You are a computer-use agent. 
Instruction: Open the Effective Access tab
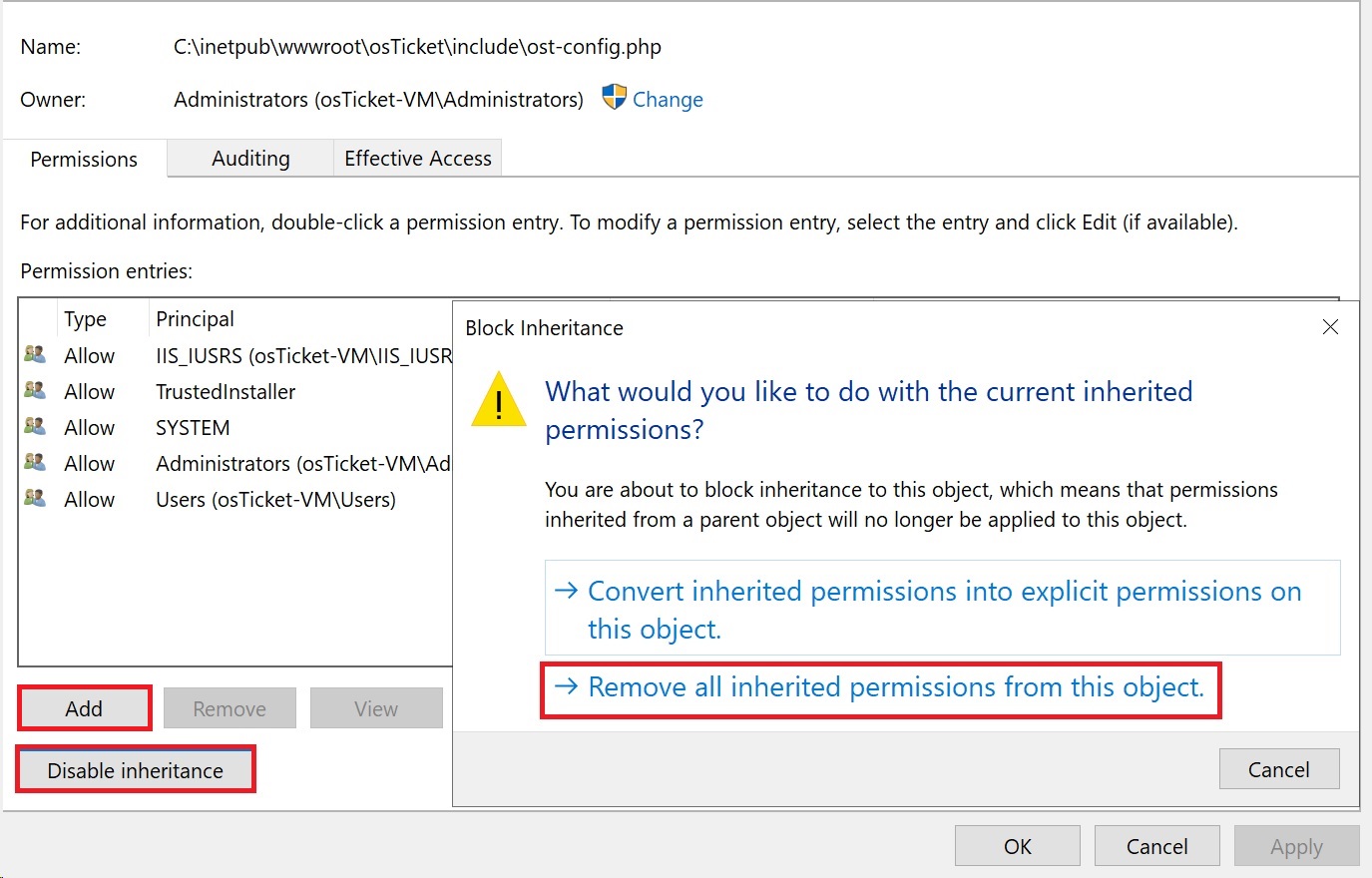(x=418, y=159)
